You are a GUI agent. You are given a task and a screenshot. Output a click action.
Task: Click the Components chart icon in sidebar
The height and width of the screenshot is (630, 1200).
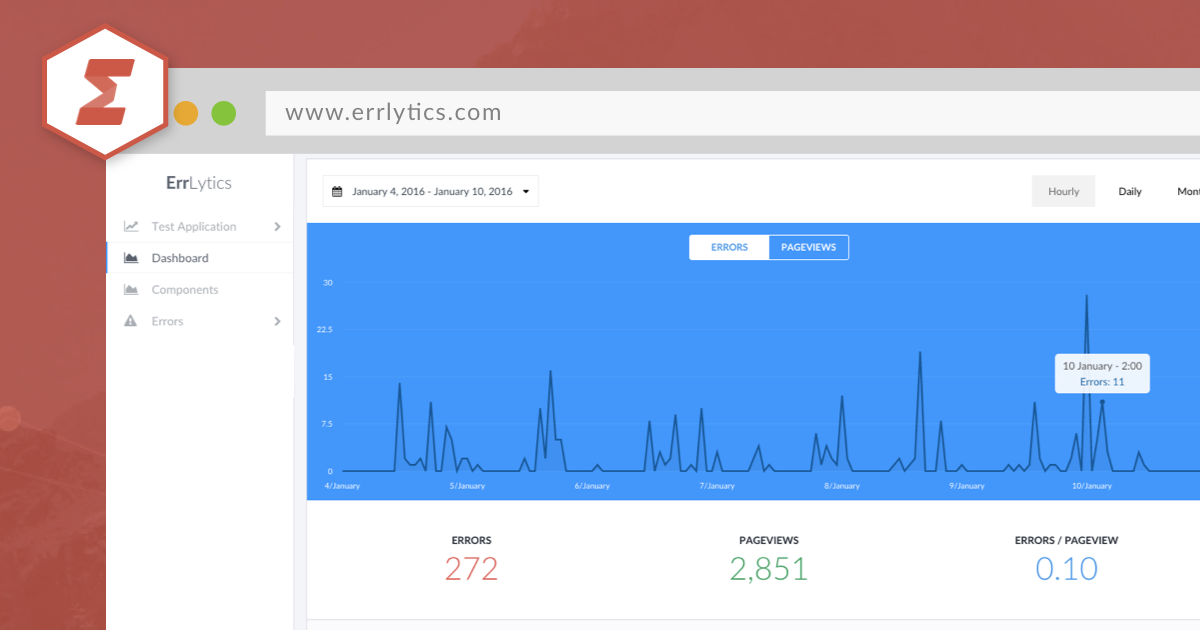pyautogui.click(x=131, y=289)
